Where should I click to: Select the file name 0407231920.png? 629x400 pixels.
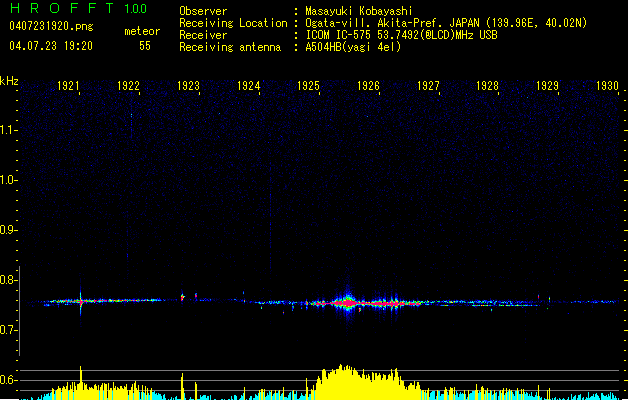pyautogui.click(x=51, y=26)
